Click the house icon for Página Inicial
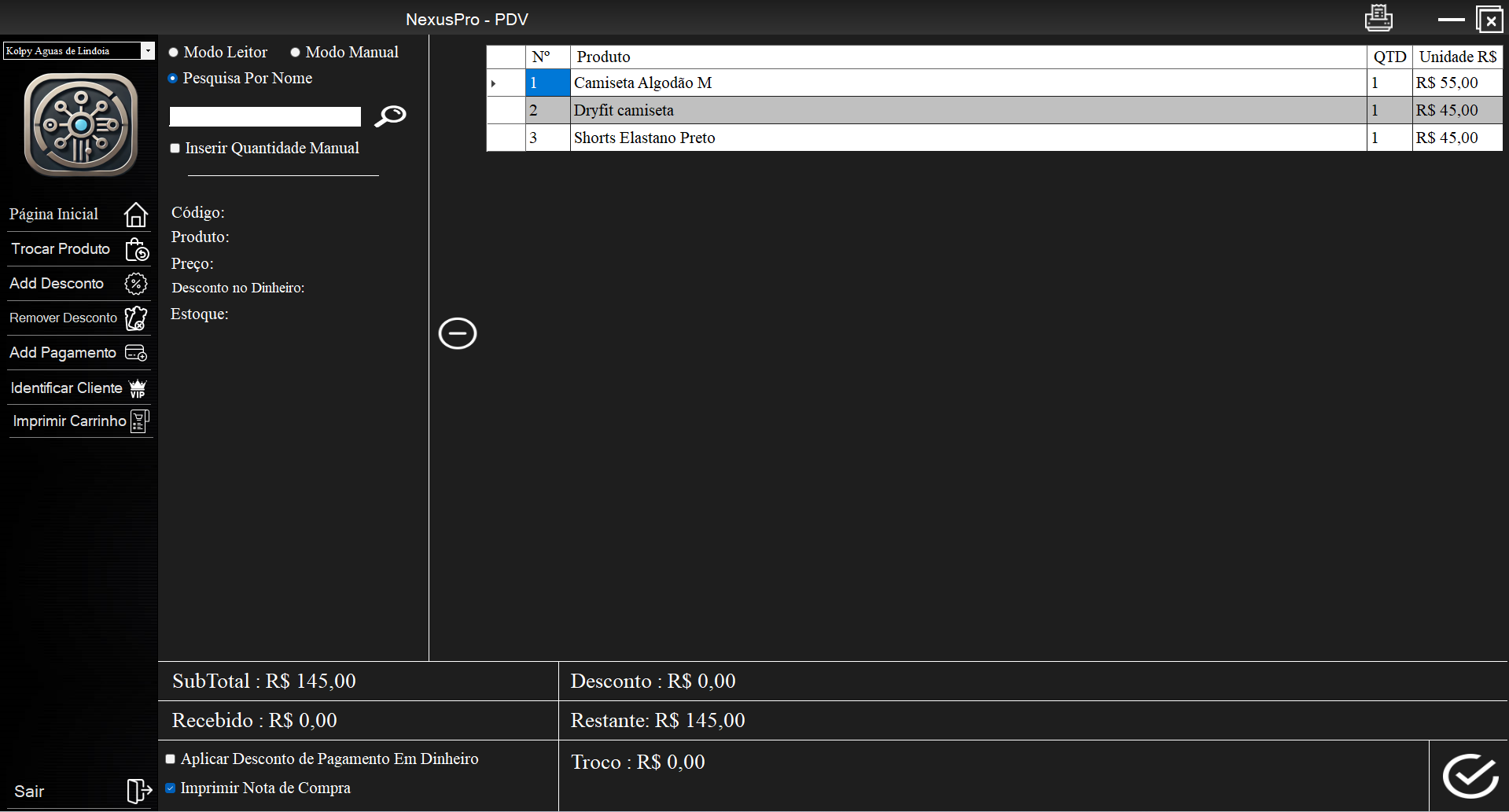This screenshot has height=812, width=1509. click(136, 215)
